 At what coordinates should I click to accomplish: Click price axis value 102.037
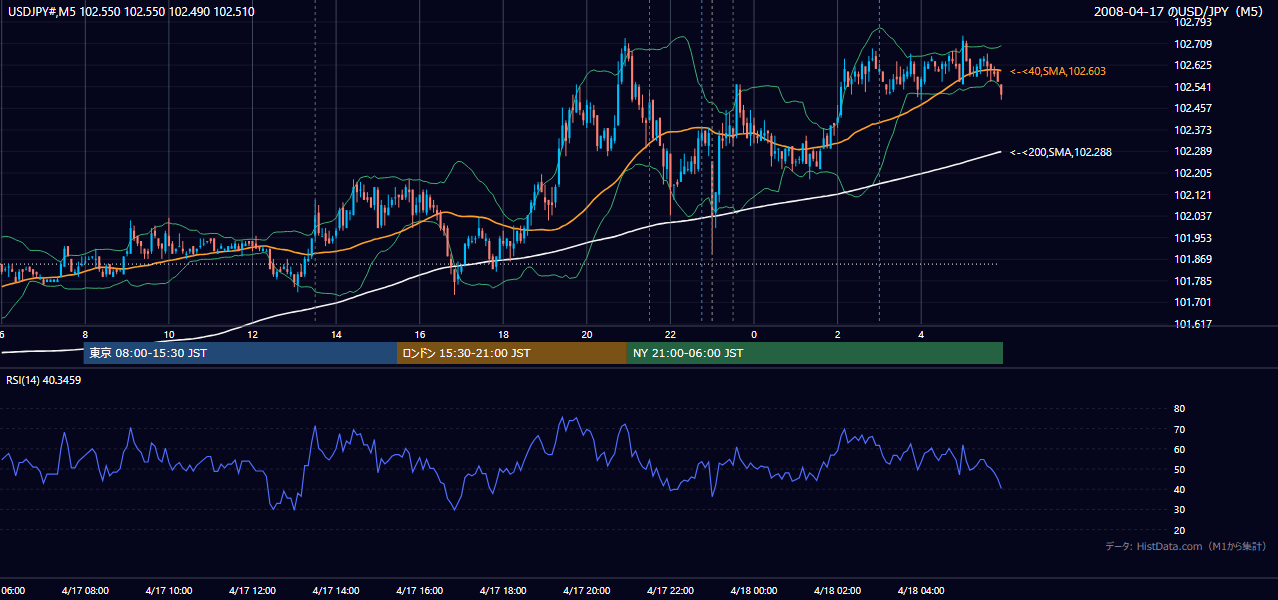pos(1193,216)
